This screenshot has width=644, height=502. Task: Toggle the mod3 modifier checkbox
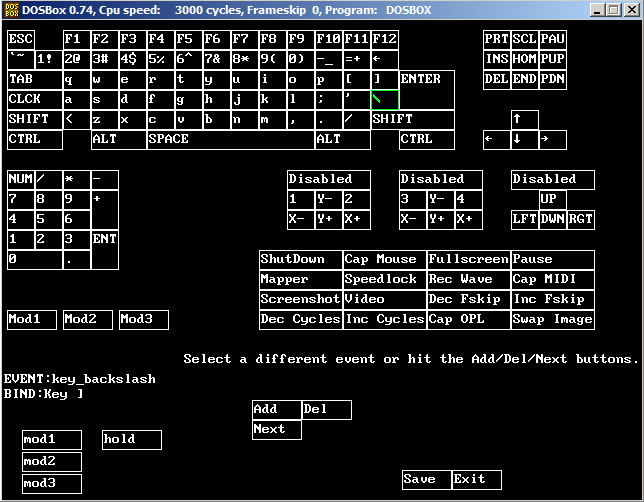click(x=52, y=484)
